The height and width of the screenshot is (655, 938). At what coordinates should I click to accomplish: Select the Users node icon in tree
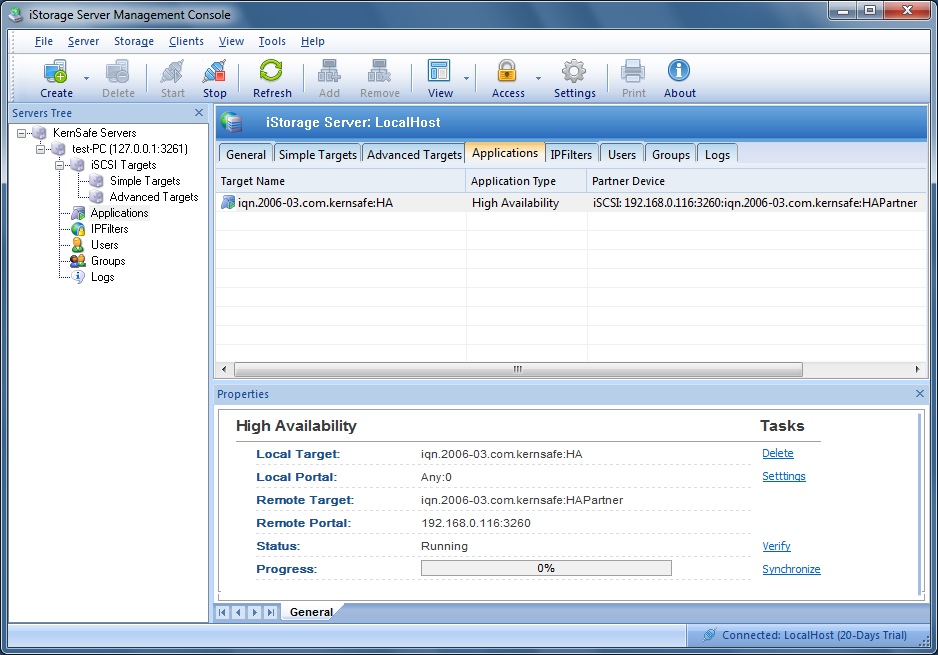pyautogui.click(x=78, y=245)
